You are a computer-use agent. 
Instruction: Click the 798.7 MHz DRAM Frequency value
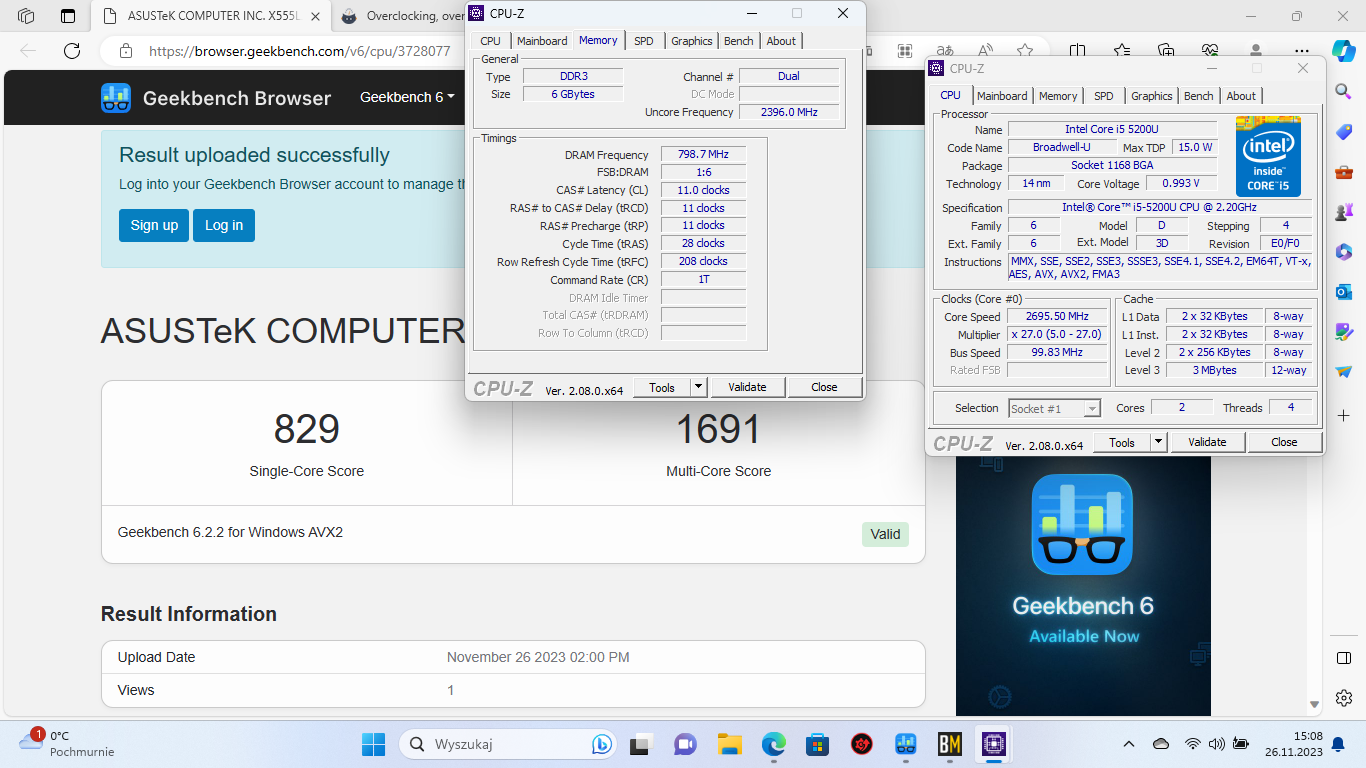click(703, 154)
